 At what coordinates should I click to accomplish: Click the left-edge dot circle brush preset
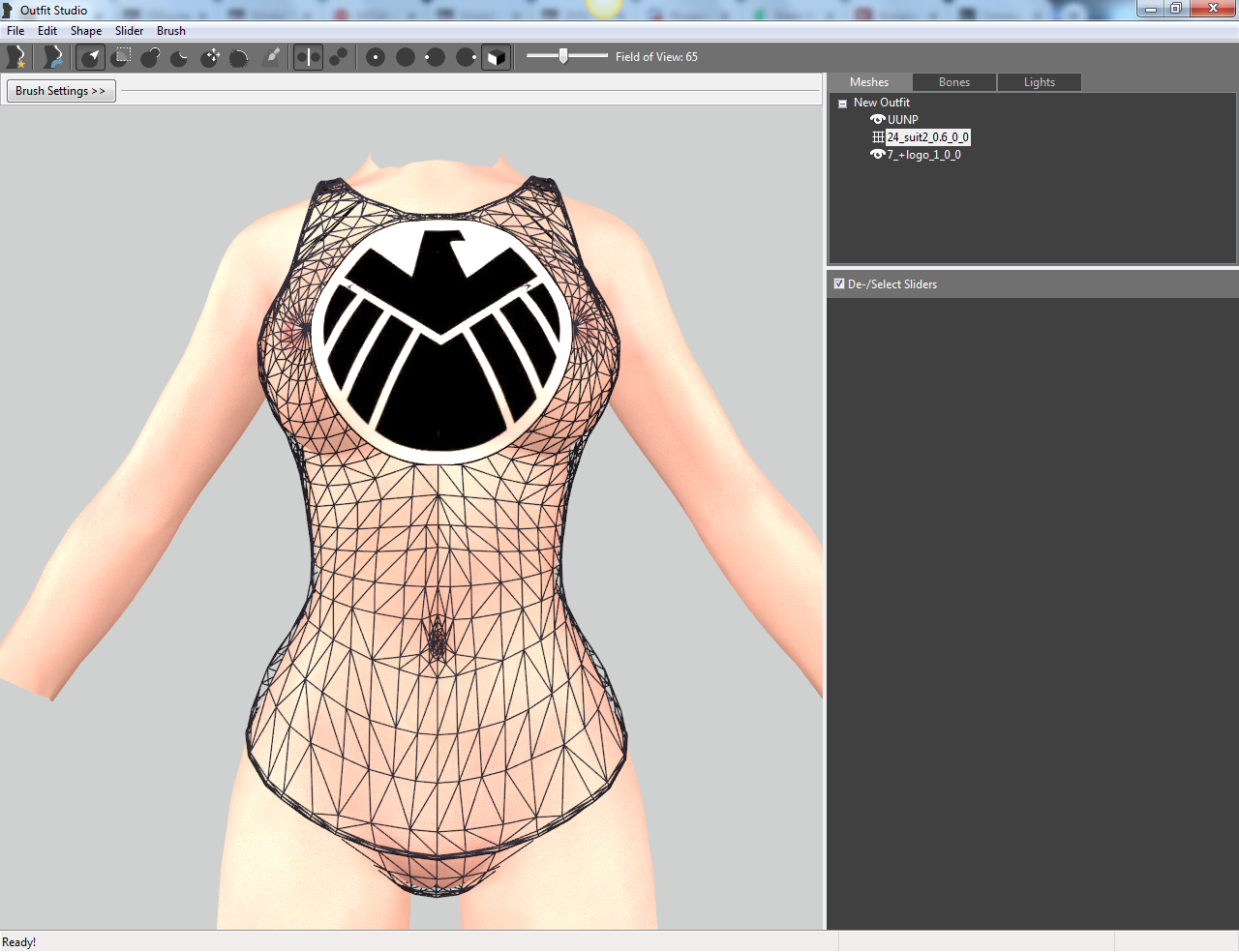coord(436,57)
